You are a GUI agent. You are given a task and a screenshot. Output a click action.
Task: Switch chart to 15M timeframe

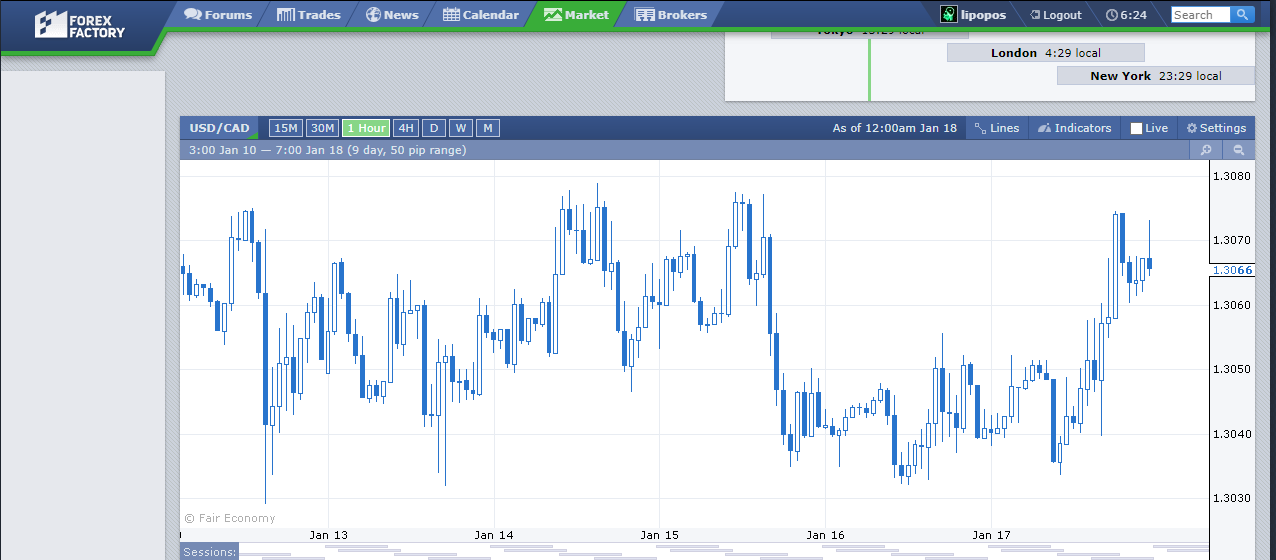coord(286,128)
